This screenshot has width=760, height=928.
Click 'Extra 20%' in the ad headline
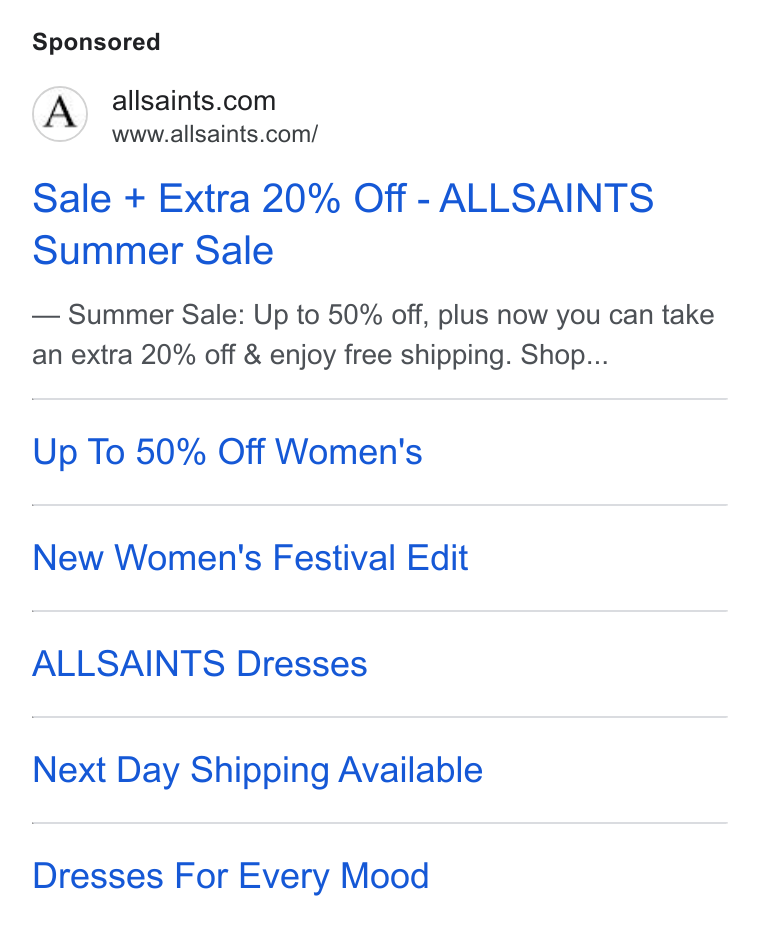click(249, 198)
